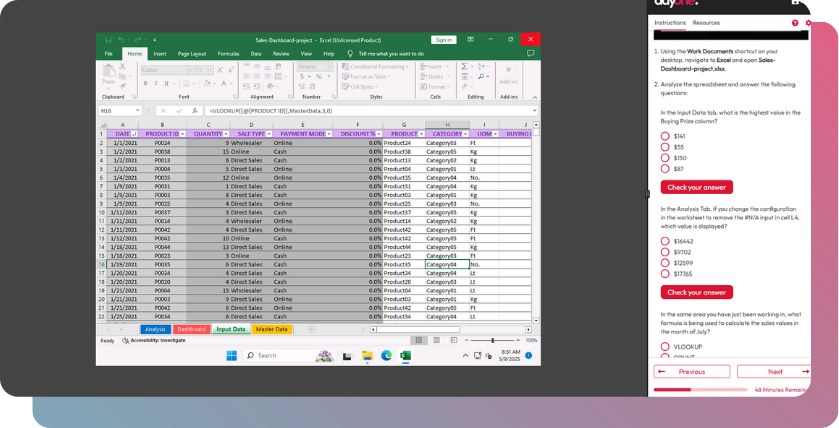
Task: Click the Ribbon Display Options icon
Action: click(470, 40)
